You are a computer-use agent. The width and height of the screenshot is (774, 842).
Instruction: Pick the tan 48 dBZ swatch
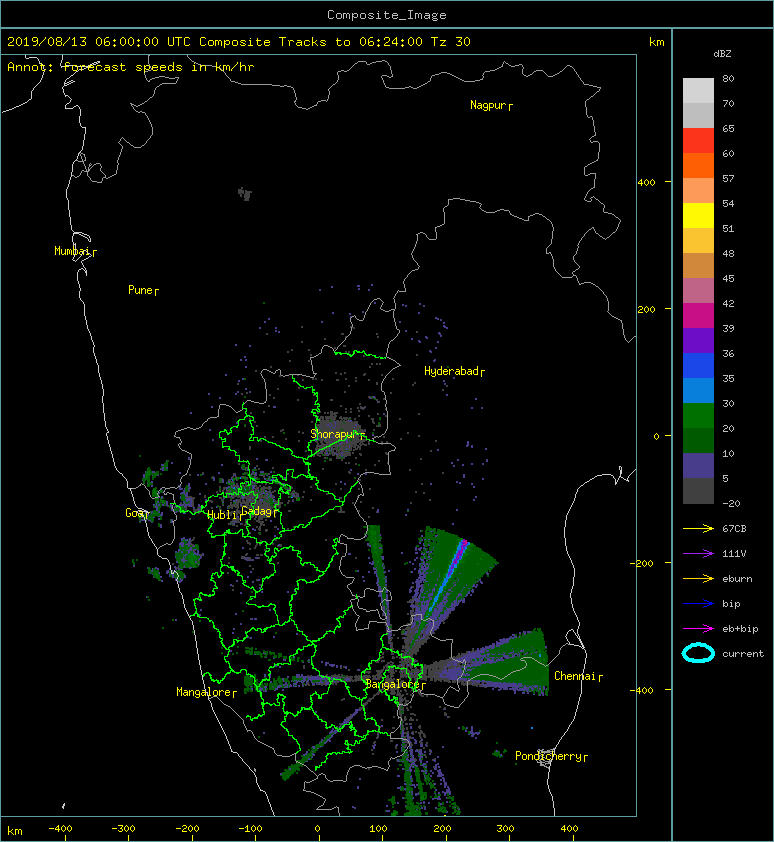coord(698,265)
